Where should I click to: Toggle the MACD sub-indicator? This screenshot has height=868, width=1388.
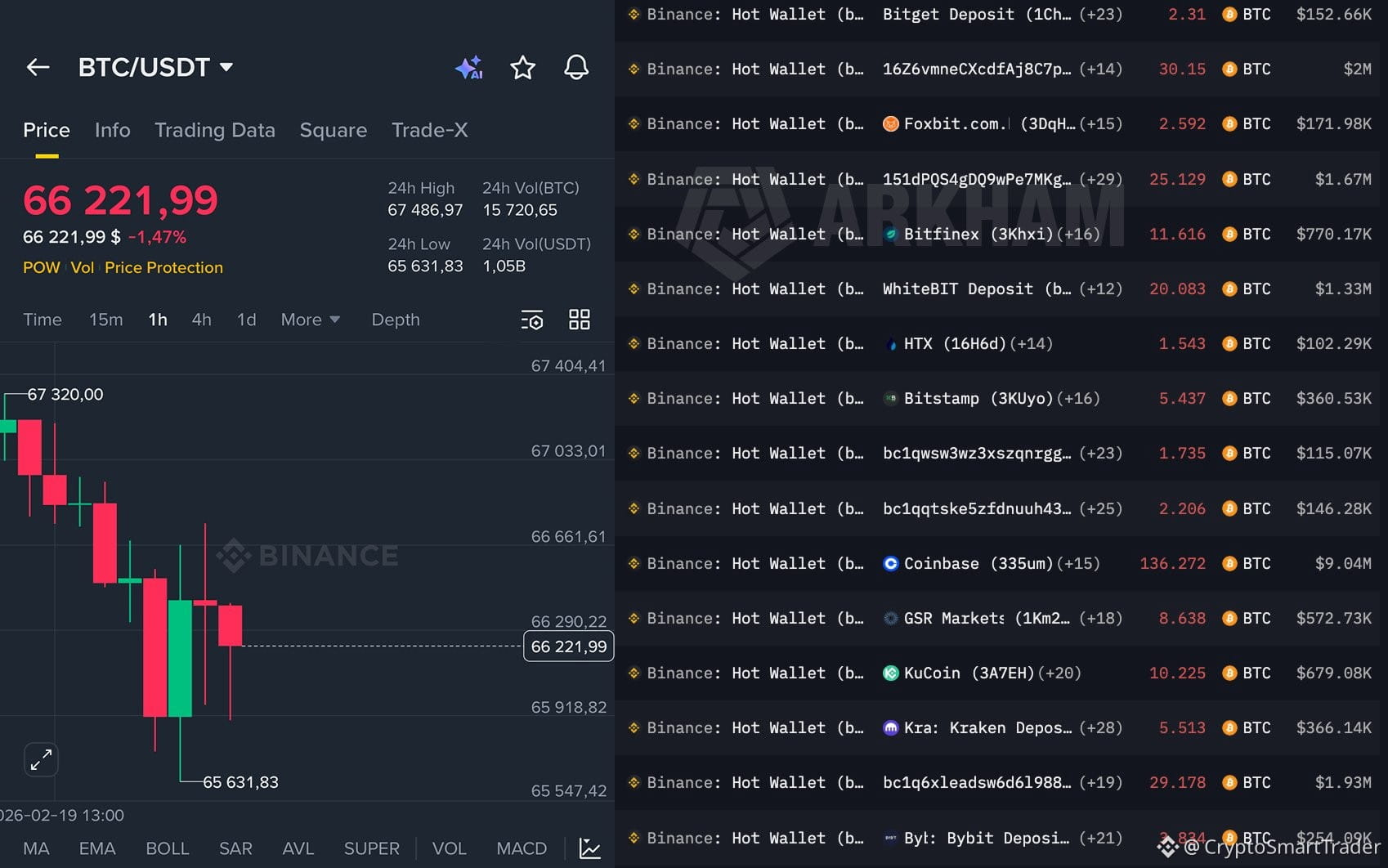[522, 848]
